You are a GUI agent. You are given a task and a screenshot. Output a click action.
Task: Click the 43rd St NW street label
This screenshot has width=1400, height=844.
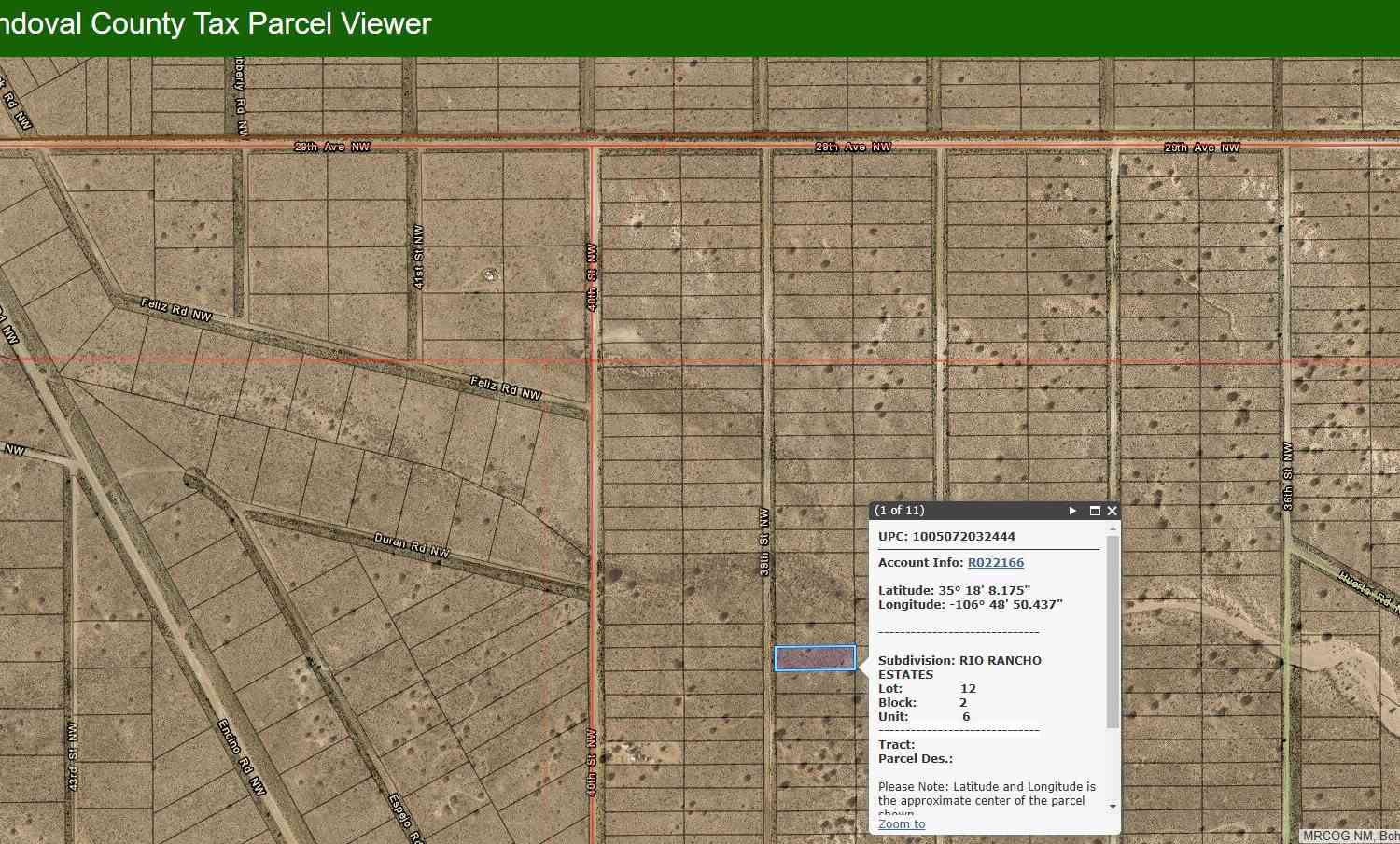[73, 756]
